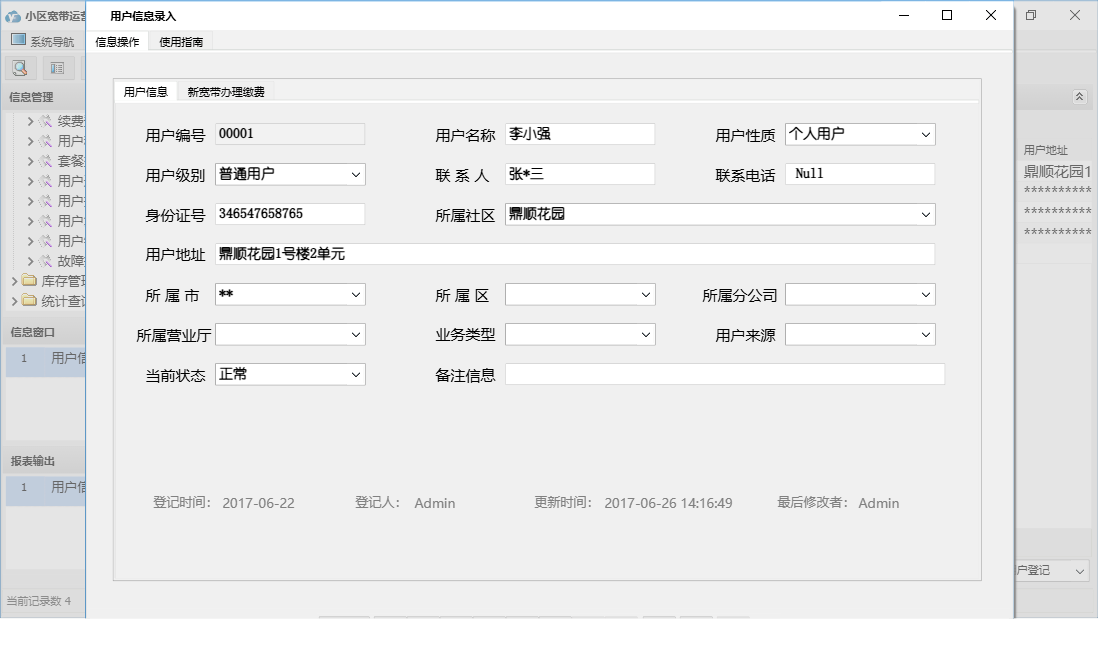Viewport: 1098px width, 658px height.
Task: Collapse the right panel using the double chevron
Action: (1079, 97)
